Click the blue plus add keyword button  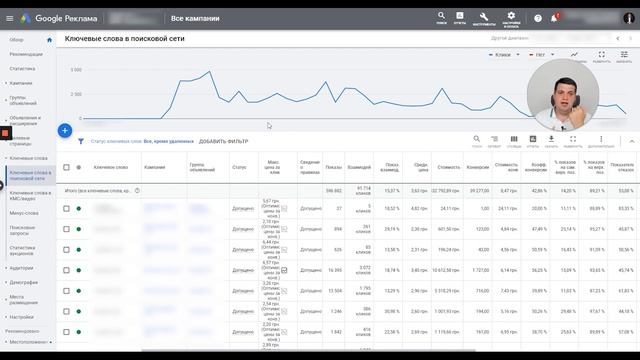click(65, 131)
